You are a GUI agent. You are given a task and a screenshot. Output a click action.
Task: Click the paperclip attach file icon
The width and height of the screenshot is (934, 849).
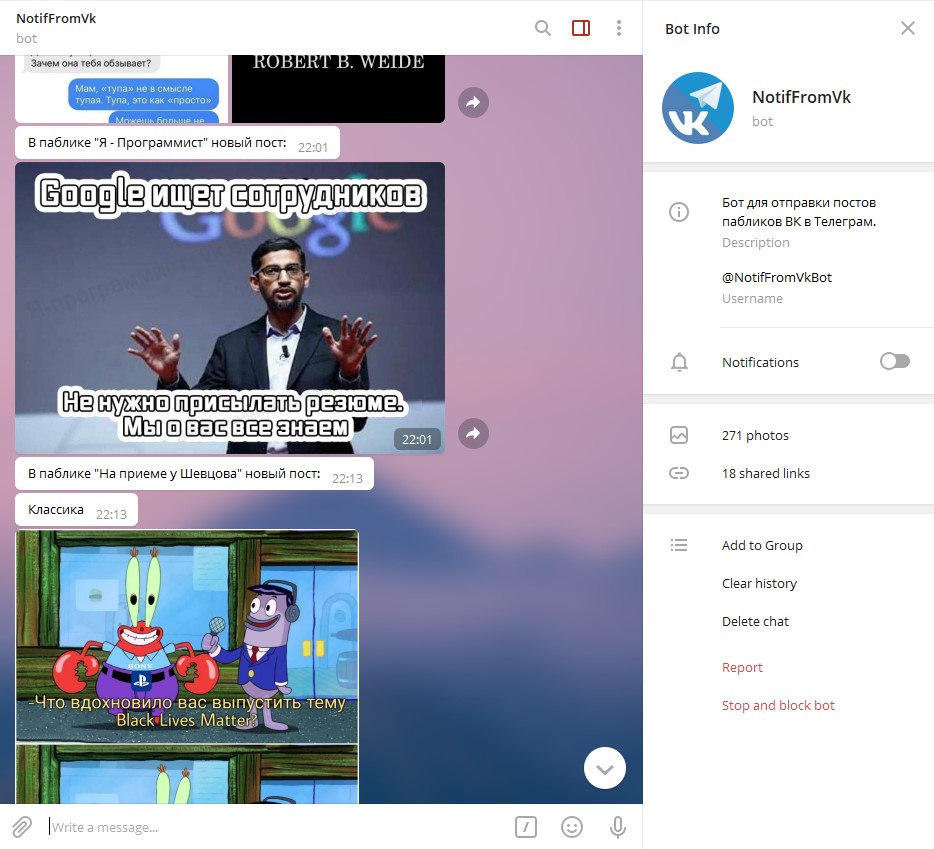coord(21,827)
